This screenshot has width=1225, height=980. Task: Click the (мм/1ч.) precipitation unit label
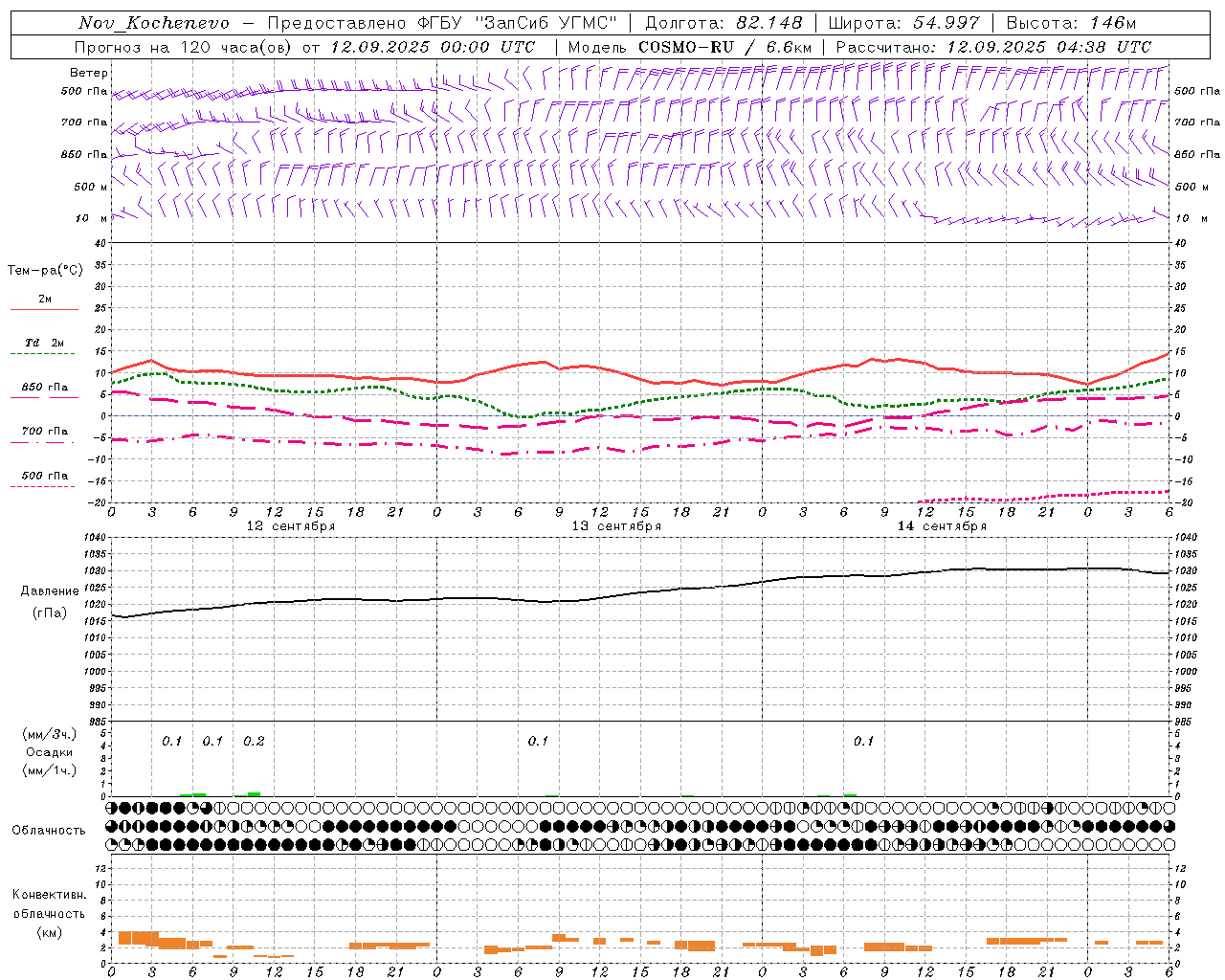point(50,770)
